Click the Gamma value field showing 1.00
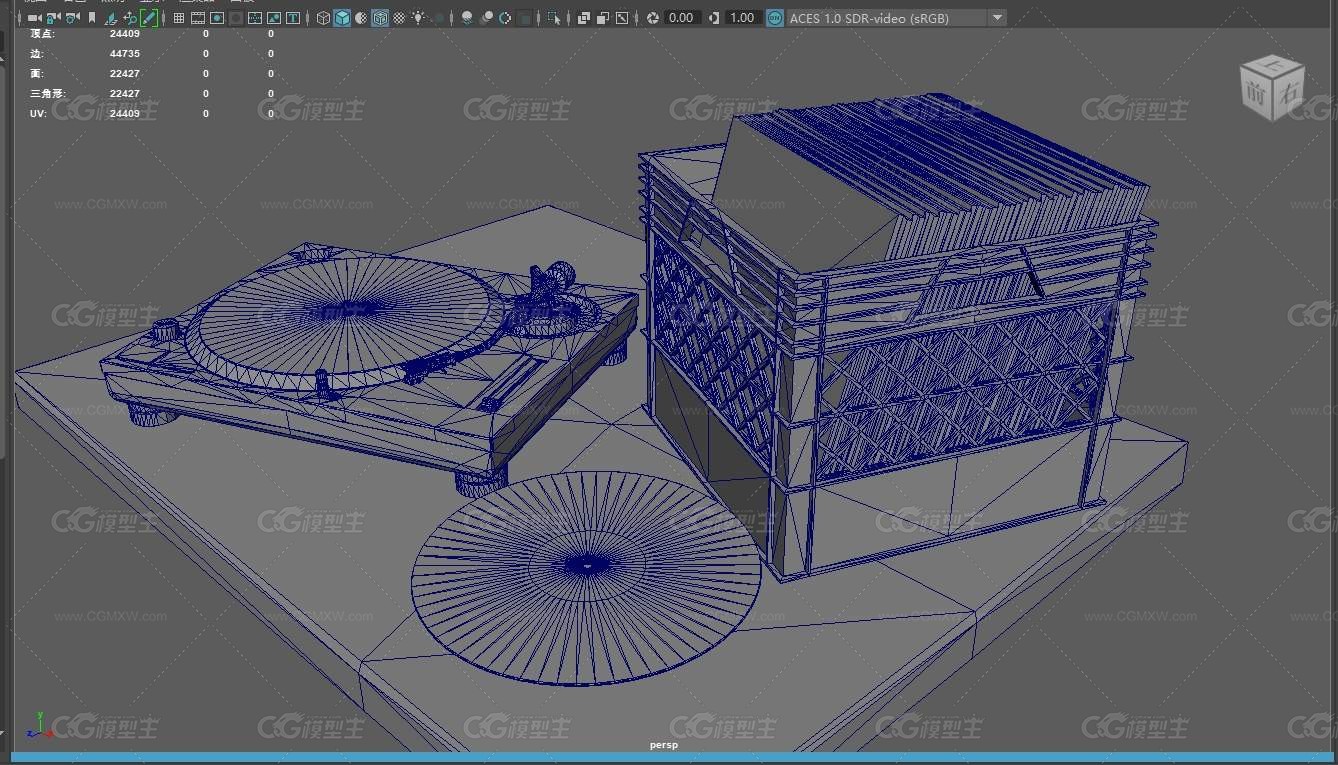 [x=742, y=18]
